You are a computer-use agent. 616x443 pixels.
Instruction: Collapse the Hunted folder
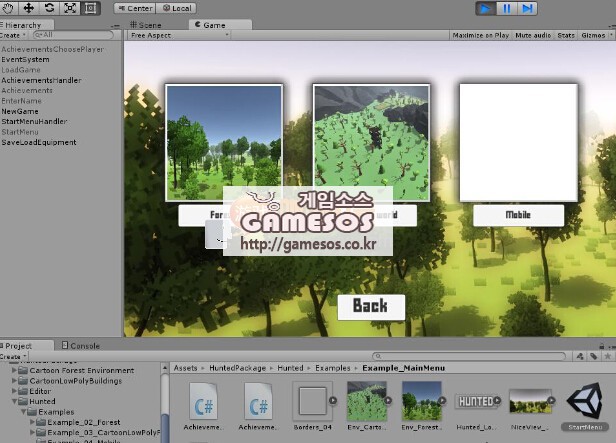(x=14, y=401)
